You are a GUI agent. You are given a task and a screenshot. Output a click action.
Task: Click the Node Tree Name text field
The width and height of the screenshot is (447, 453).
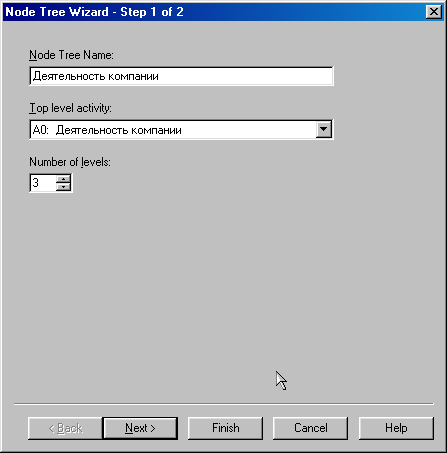[181, 76]
